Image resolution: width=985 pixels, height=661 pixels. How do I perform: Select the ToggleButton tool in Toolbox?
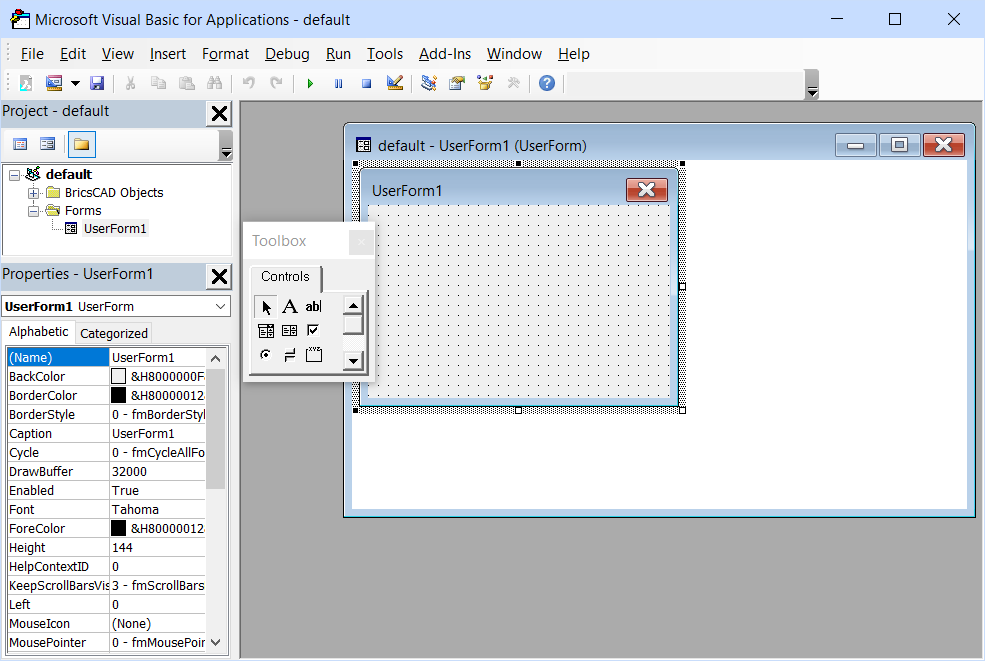click(290, 355)
